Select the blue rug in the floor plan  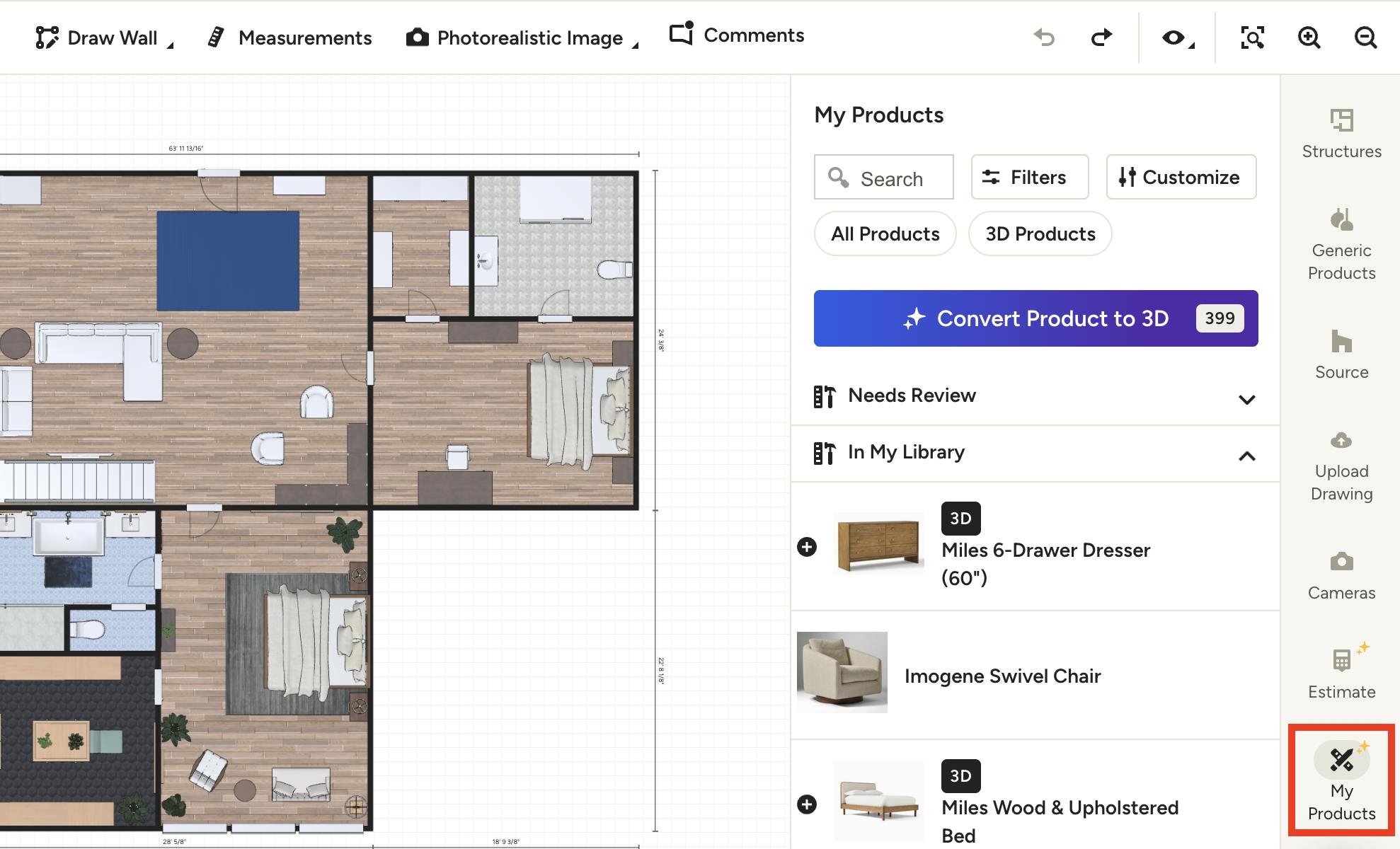pos(228,261)
